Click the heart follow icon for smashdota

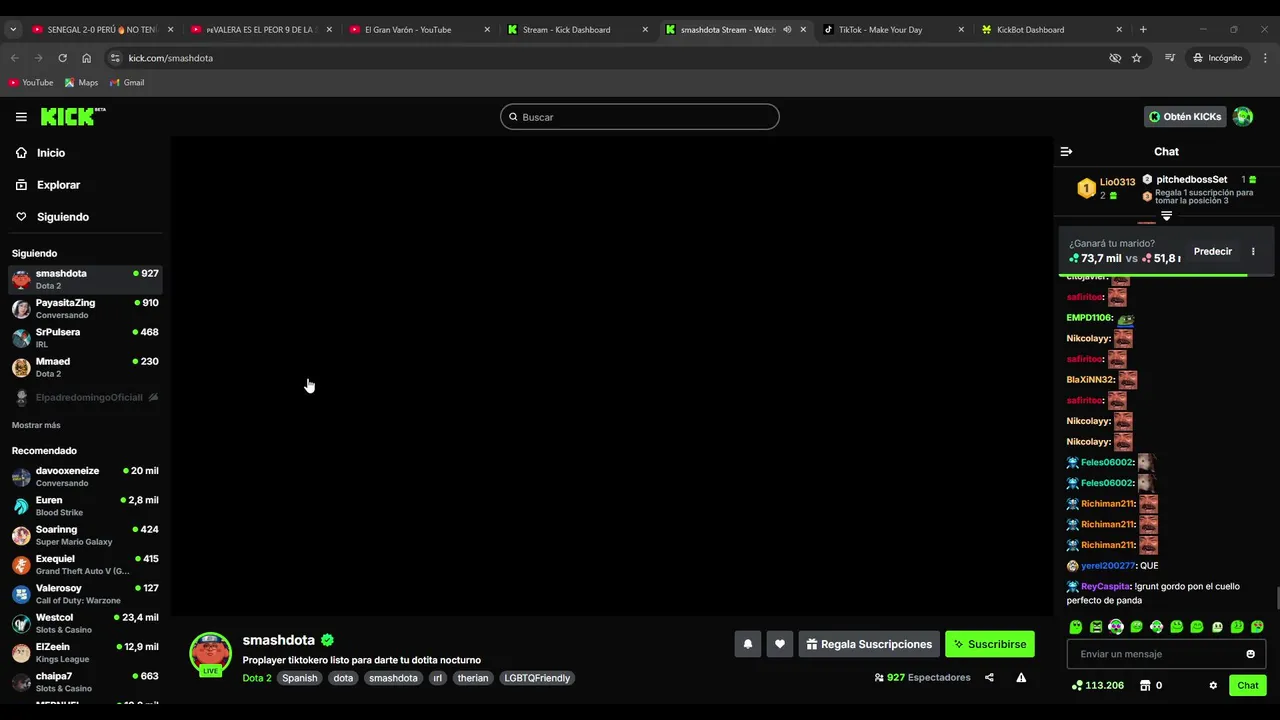pyautogui.click(x=780, y=644)
